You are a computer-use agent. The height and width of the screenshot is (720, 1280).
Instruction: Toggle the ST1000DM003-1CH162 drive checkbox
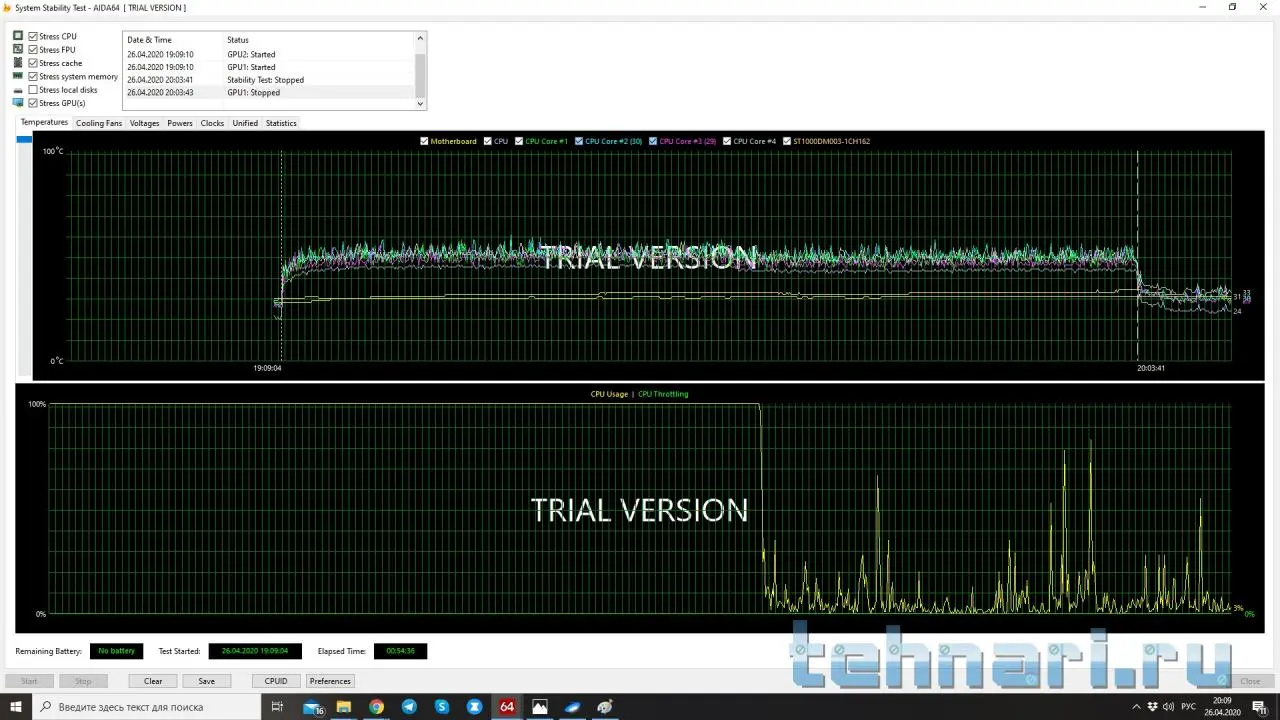click(787, 141)
